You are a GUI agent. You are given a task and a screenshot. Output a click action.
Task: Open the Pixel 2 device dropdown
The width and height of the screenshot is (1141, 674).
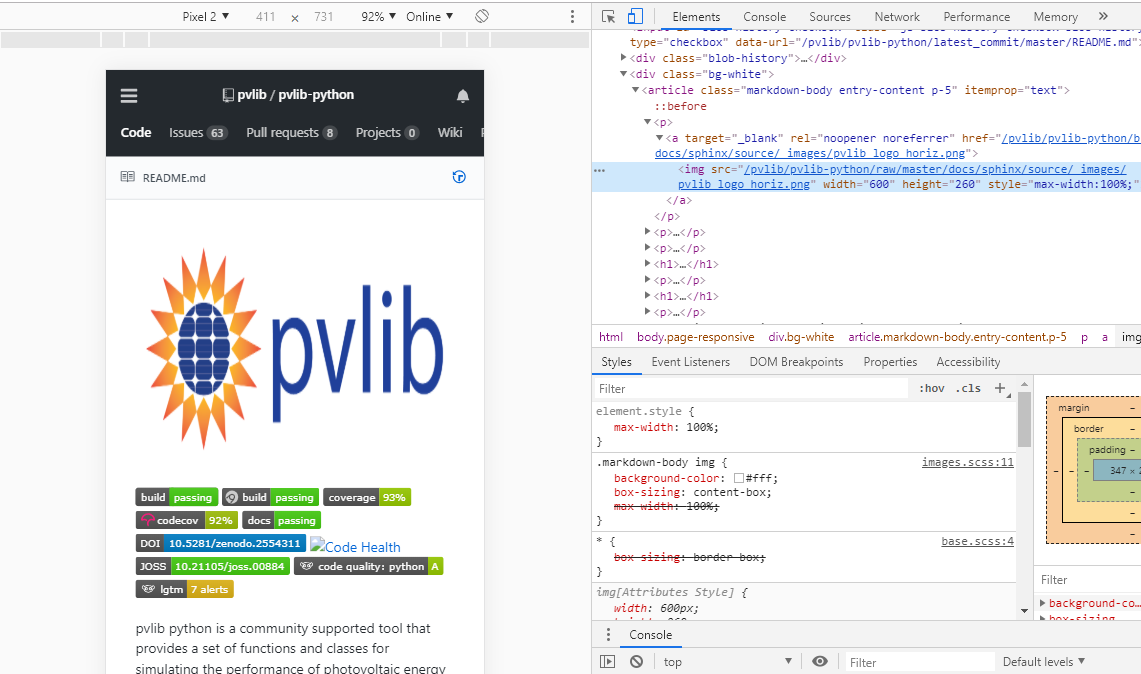(x=205, y=16)
